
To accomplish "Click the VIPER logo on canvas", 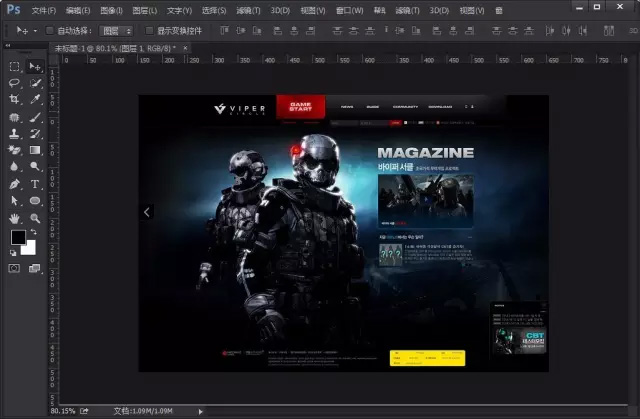I will pyautogui.click(x=240, y=109).
